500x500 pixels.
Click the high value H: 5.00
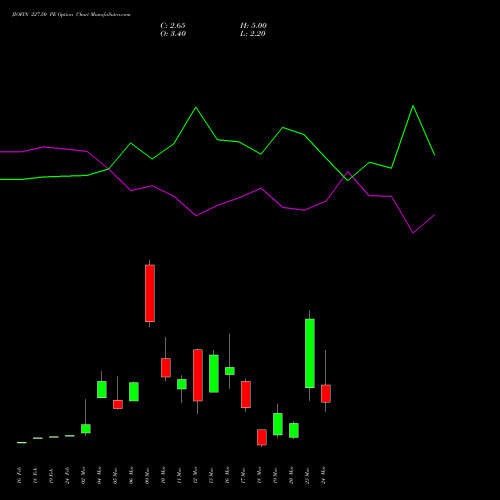253,26
